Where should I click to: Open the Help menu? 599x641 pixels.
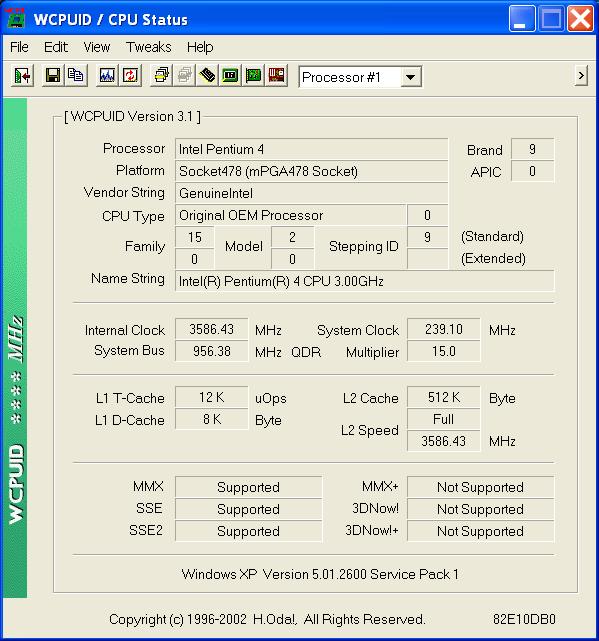(x=200, y=47)
